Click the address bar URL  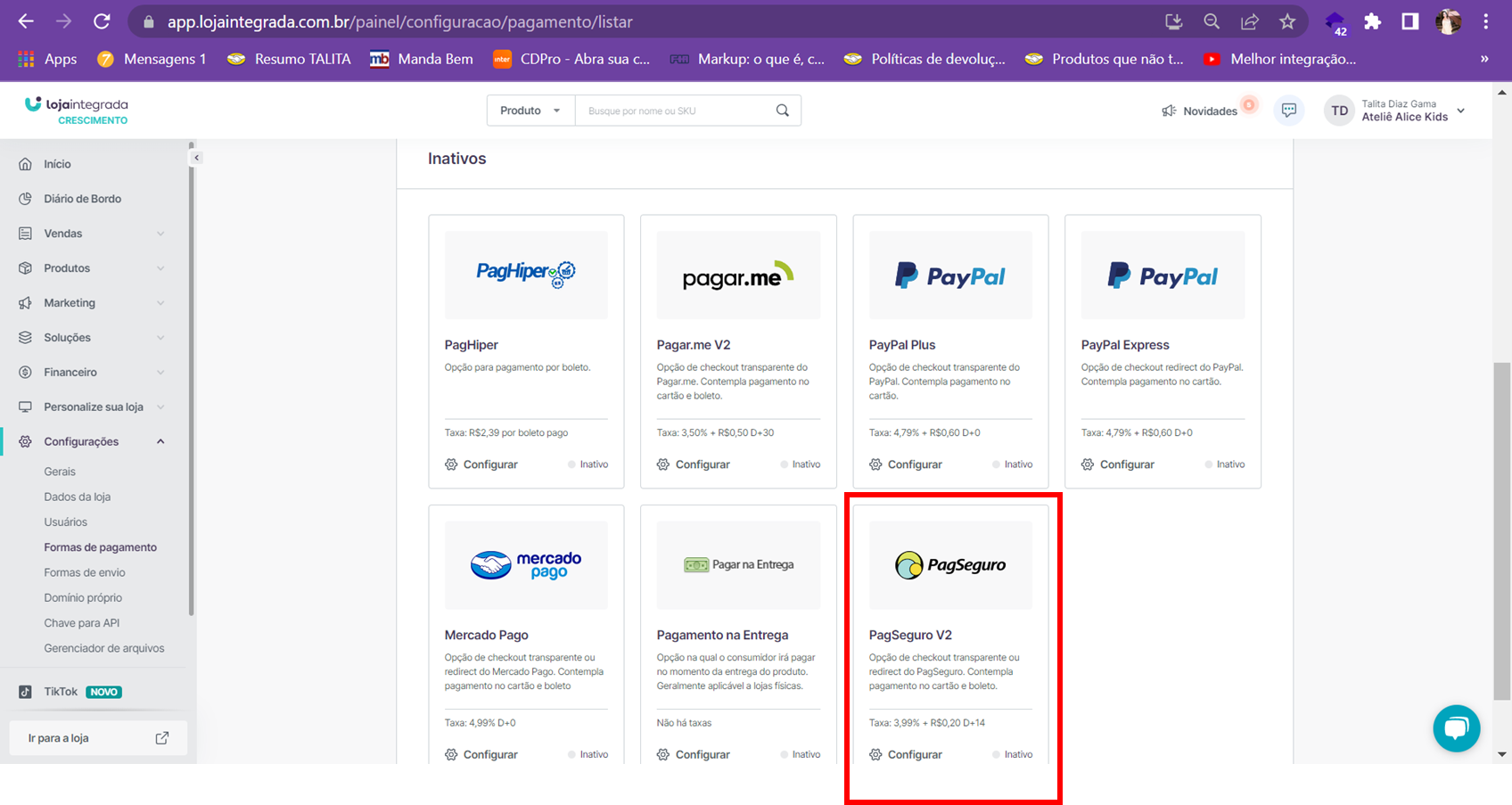(400, 21)
